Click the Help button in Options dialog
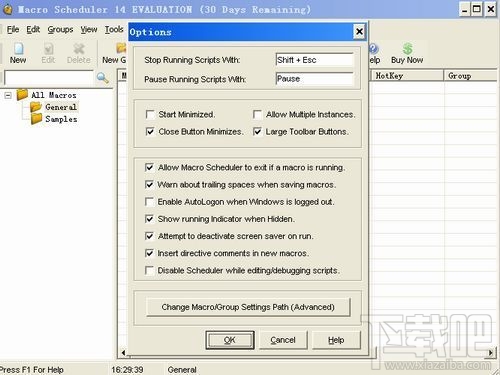This screenshot has height=375, width=500. pyautogui.click(x=336, y=340)
